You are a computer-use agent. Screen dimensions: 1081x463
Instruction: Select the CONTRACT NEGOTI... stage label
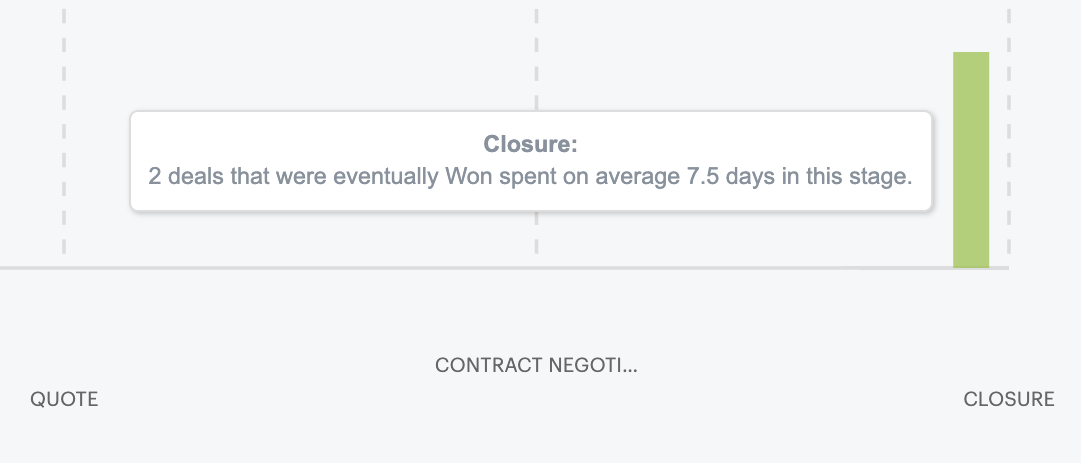pyautogui.click(x=536, y=365)
